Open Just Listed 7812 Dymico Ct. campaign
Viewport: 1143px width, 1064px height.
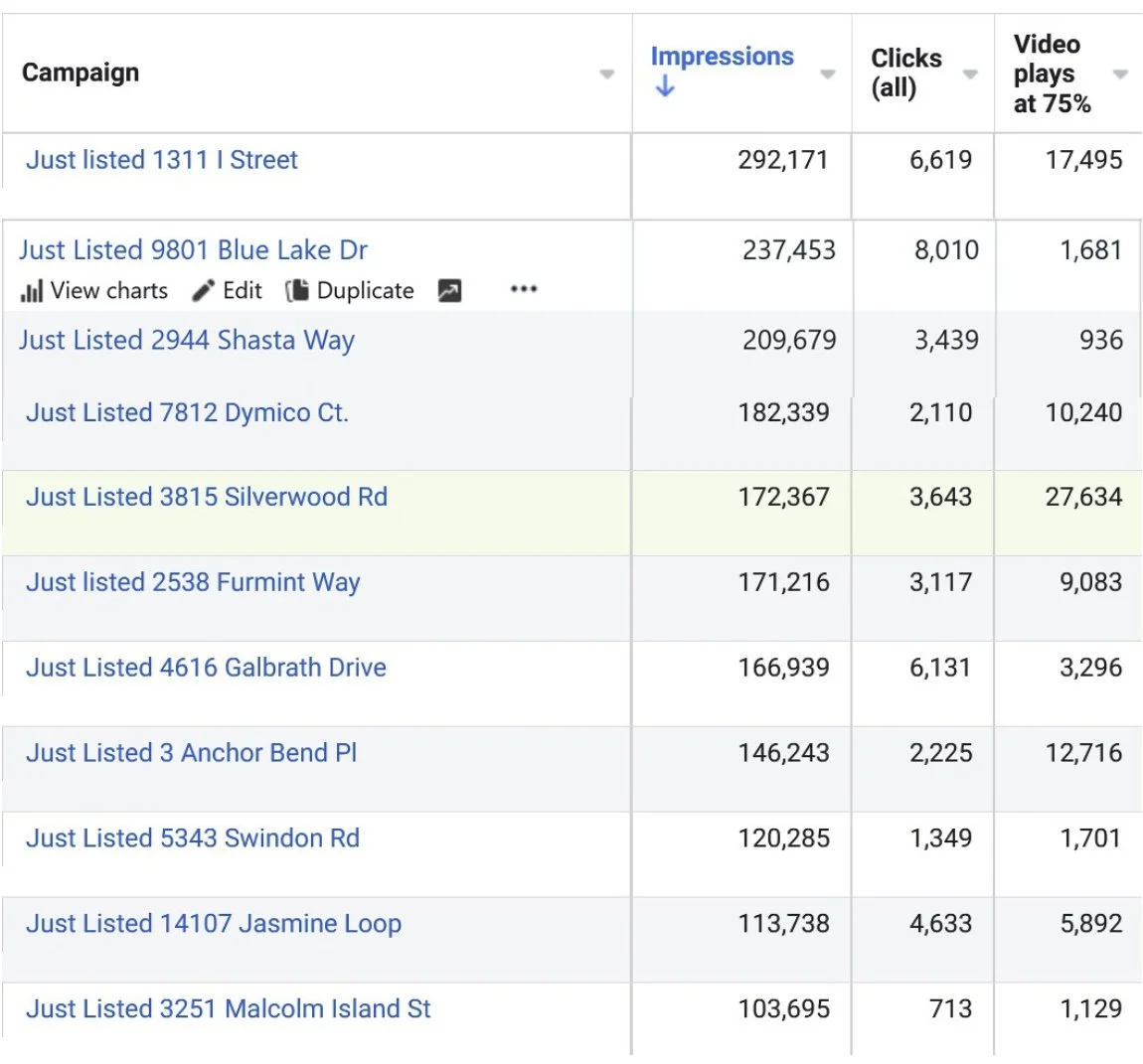tap(187, 412)
